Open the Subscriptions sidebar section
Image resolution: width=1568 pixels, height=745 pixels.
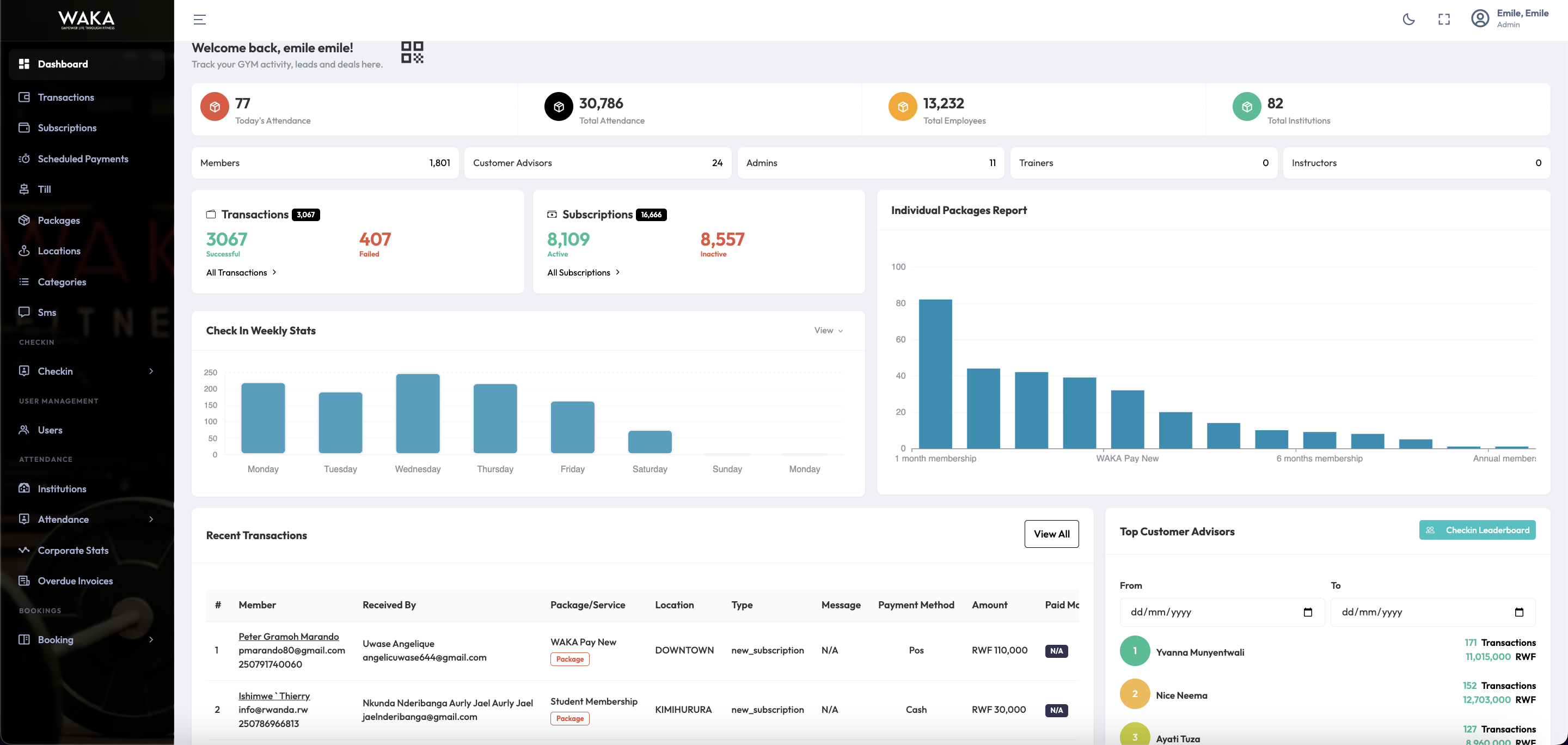click(x=67, y=128)
